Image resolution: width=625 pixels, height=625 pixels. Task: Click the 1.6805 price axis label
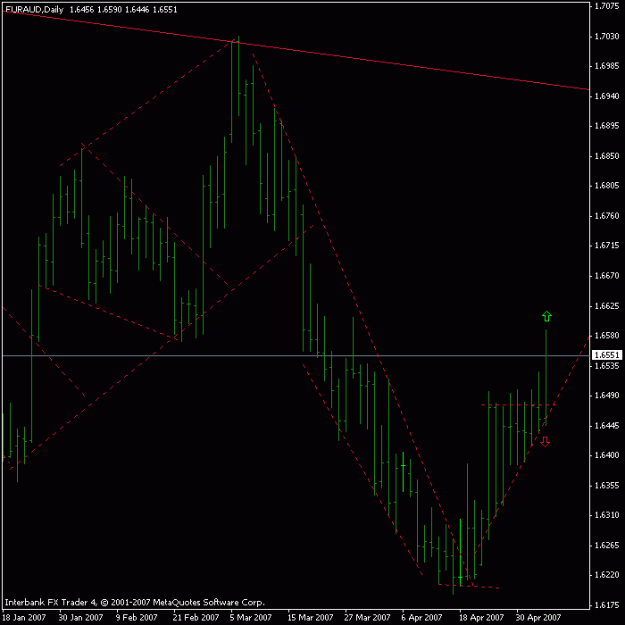[607, 186]
